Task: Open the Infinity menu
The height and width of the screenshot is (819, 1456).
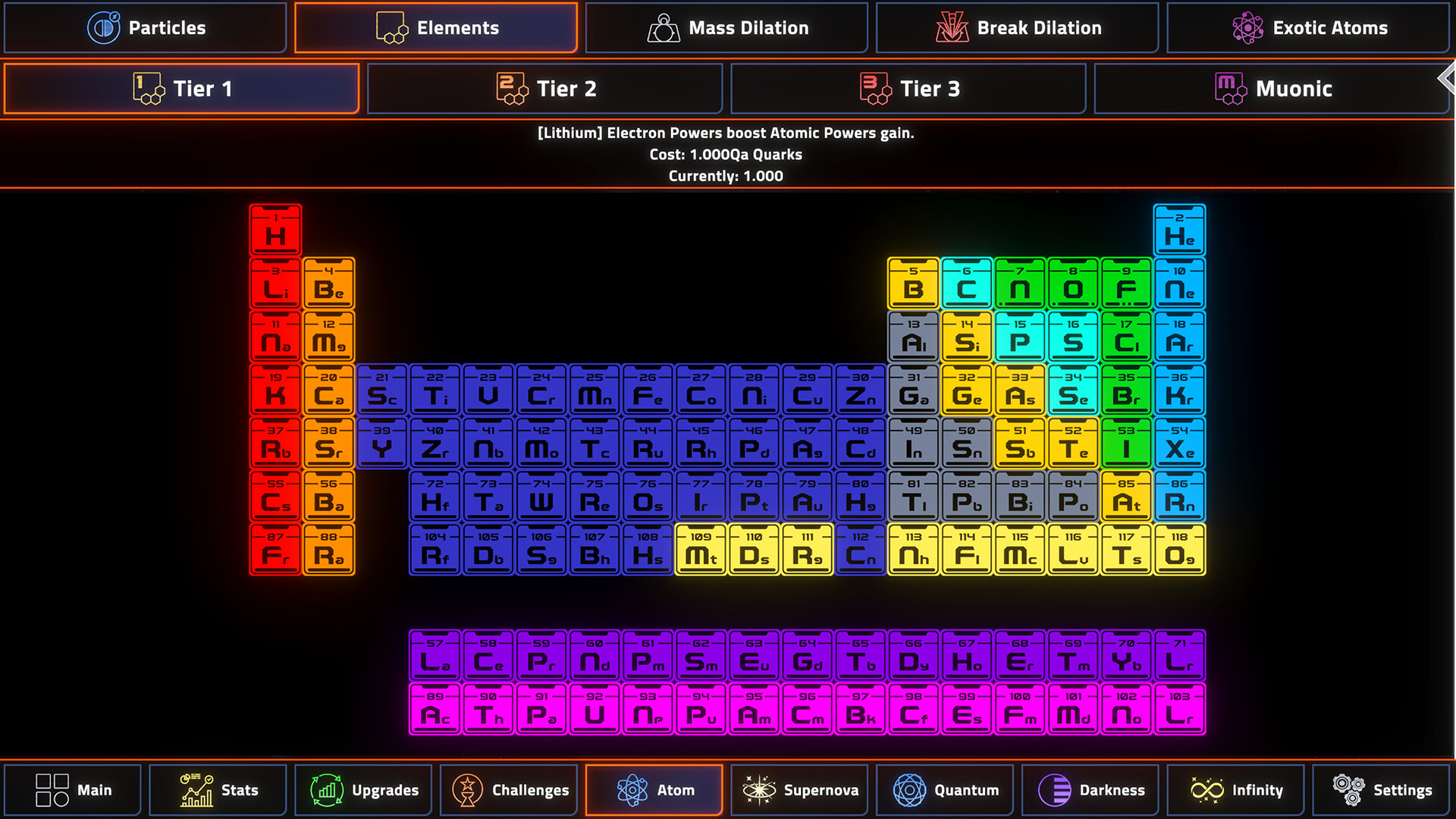Action: (1236, 790)
